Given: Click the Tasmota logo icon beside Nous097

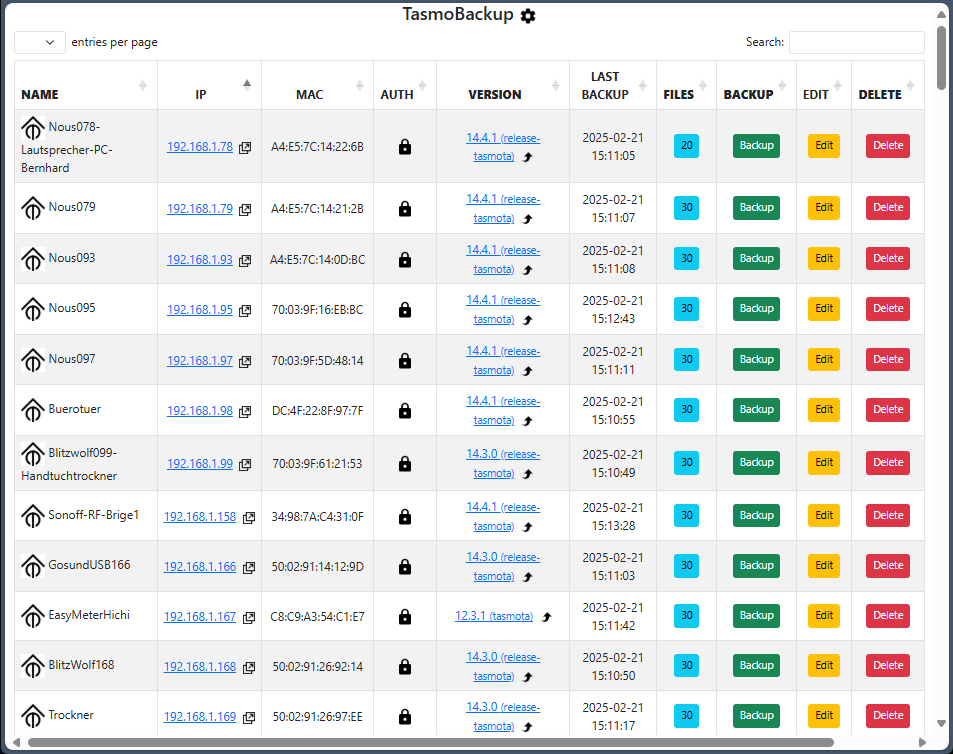Looking at the screenshot, I should [x=33, y=360].
